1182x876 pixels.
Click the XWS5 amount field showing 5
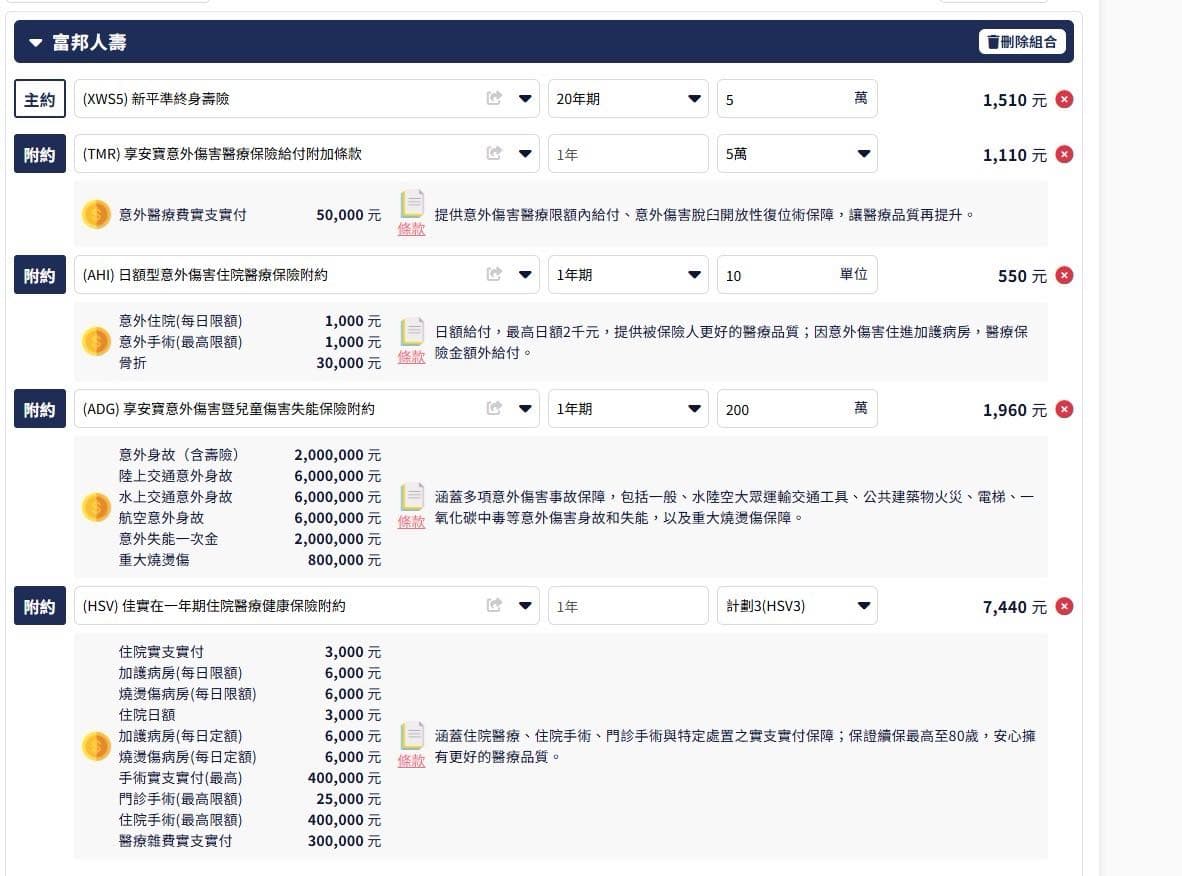pos(797,99)
